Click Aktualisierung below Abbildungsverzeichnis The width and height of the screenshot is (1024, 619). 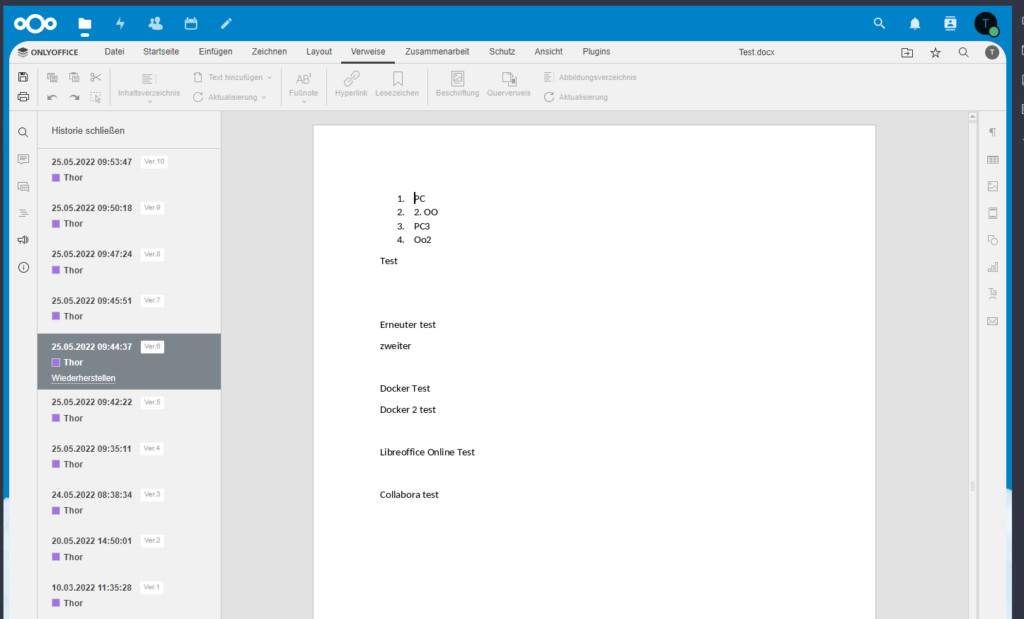coord(576,97)
